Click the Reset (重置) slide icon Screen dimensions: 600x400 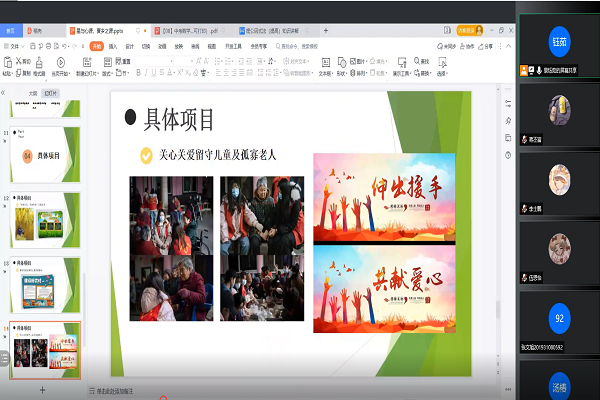click(x=119, y=61)
